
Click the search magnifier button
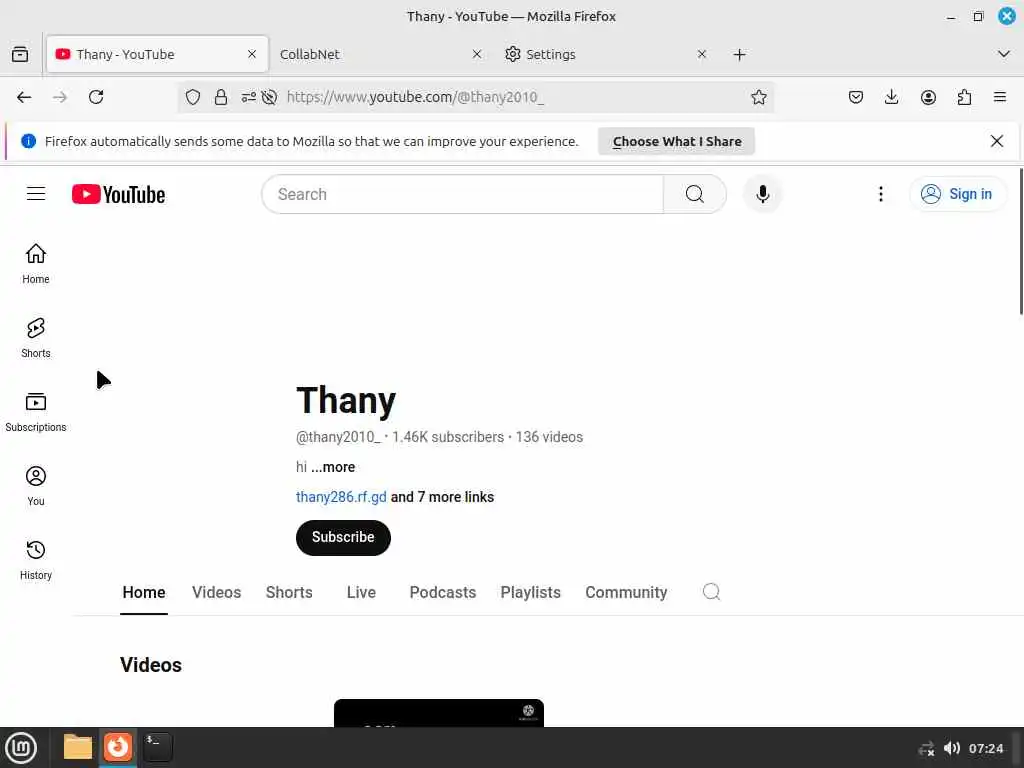[694, 194]
